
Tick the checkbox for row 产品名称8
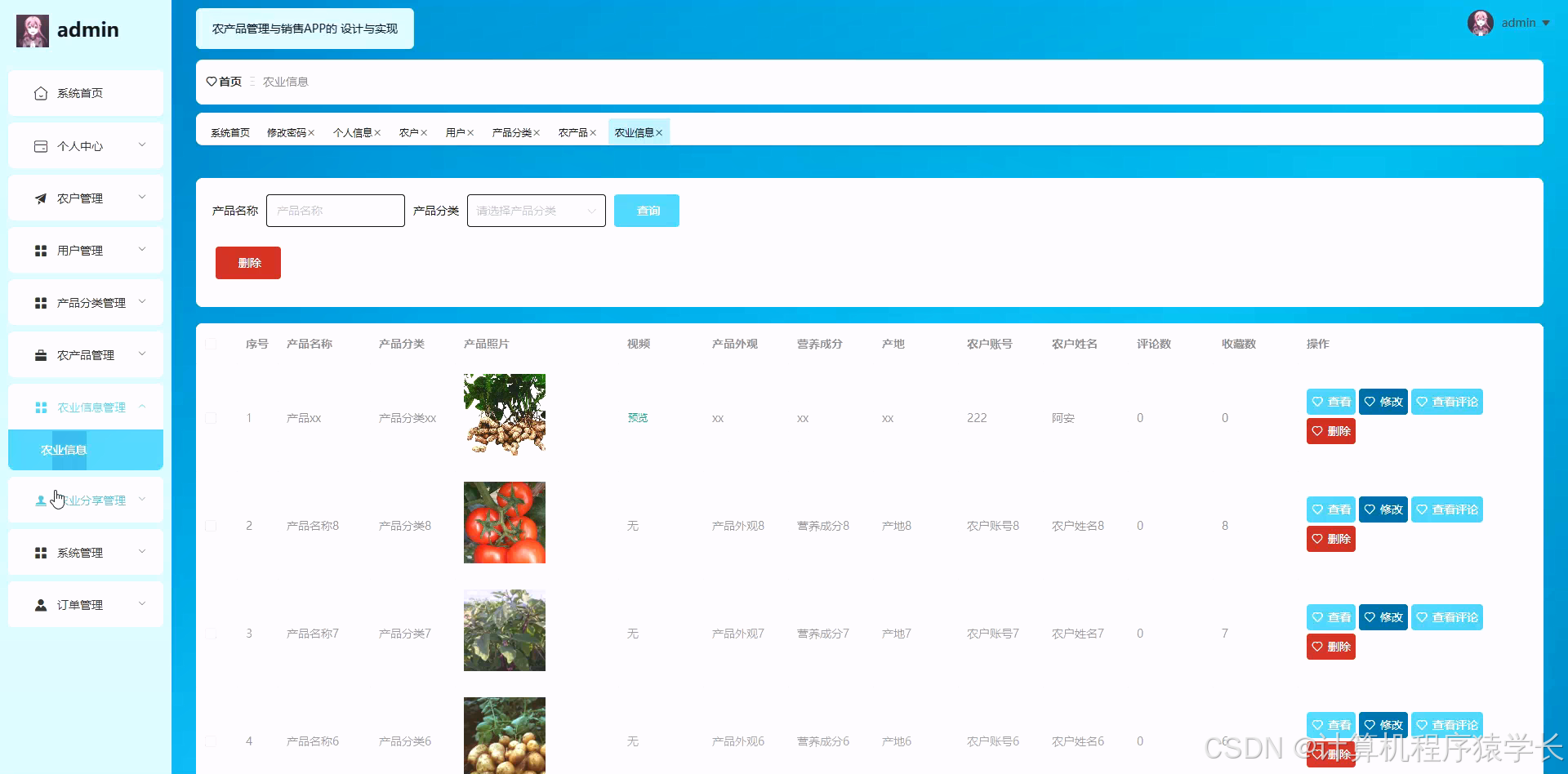tap(211, 526)
